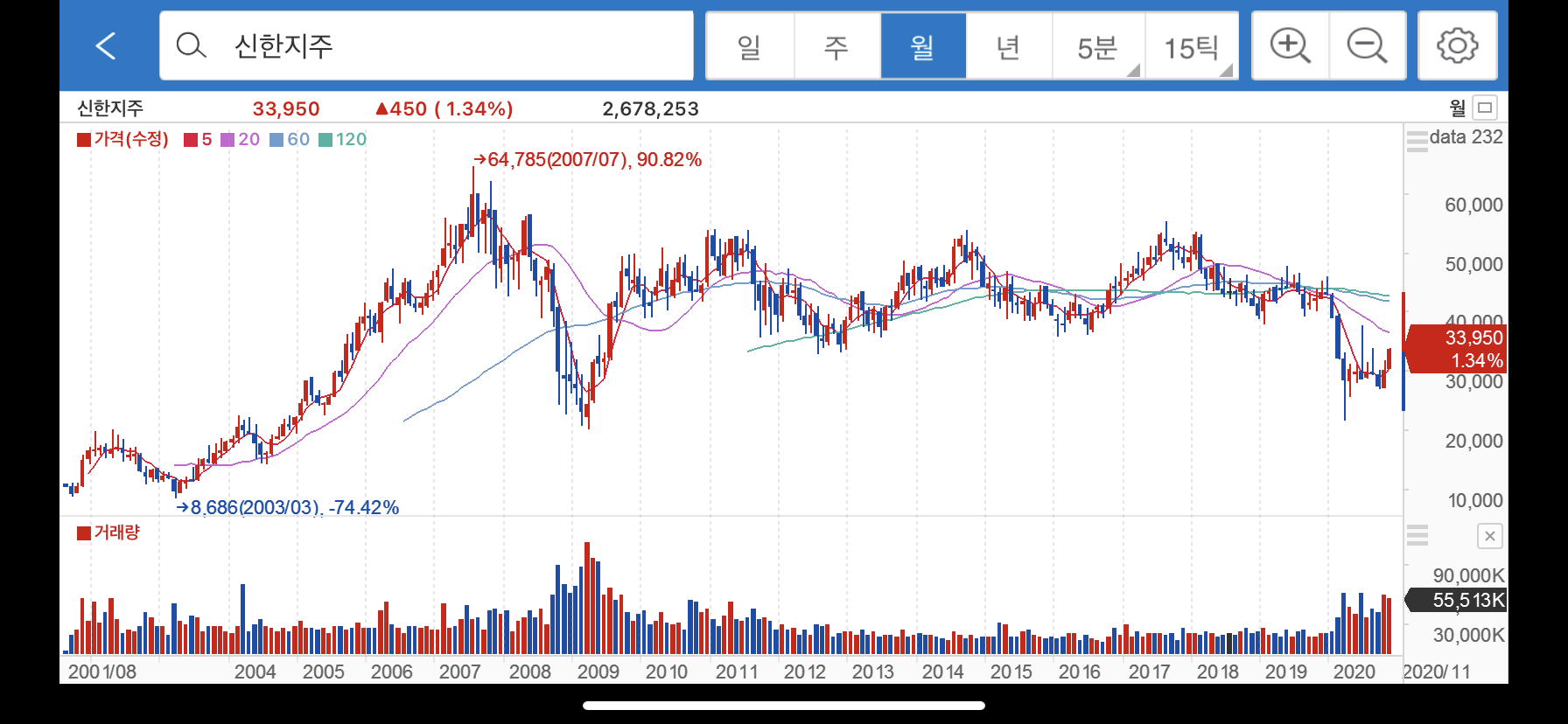Tap the 55,513K volume axis tag

pos(1456,600)
